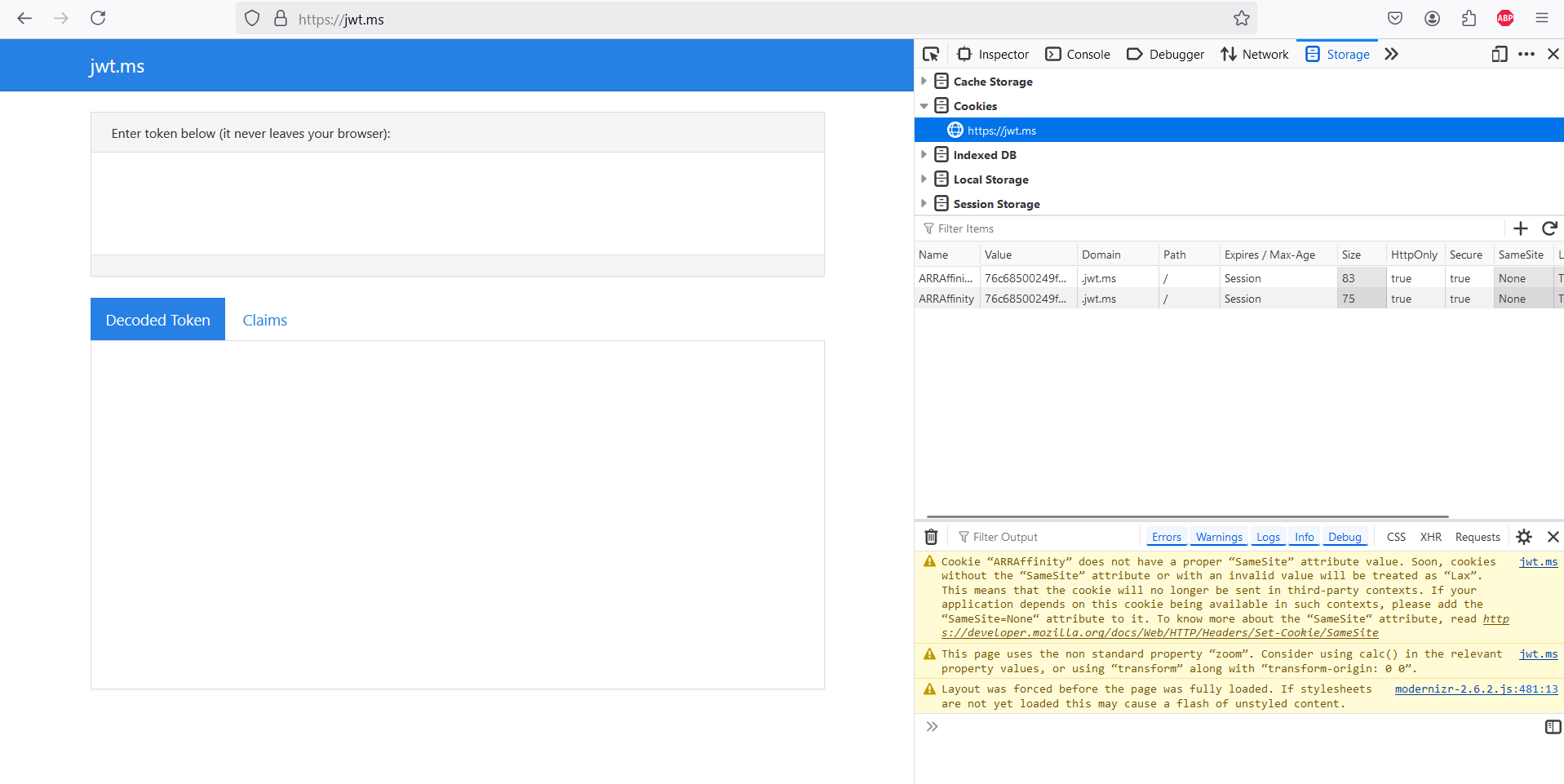Open the Network tab

pyautogui.click(x=1255, y=54)
